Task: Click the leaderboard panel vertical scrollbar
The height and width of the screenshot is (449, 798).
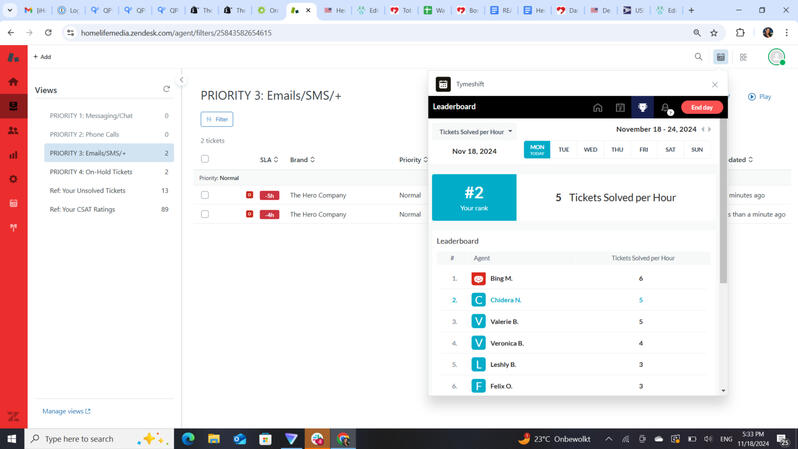Action: (x=723, y=201)
